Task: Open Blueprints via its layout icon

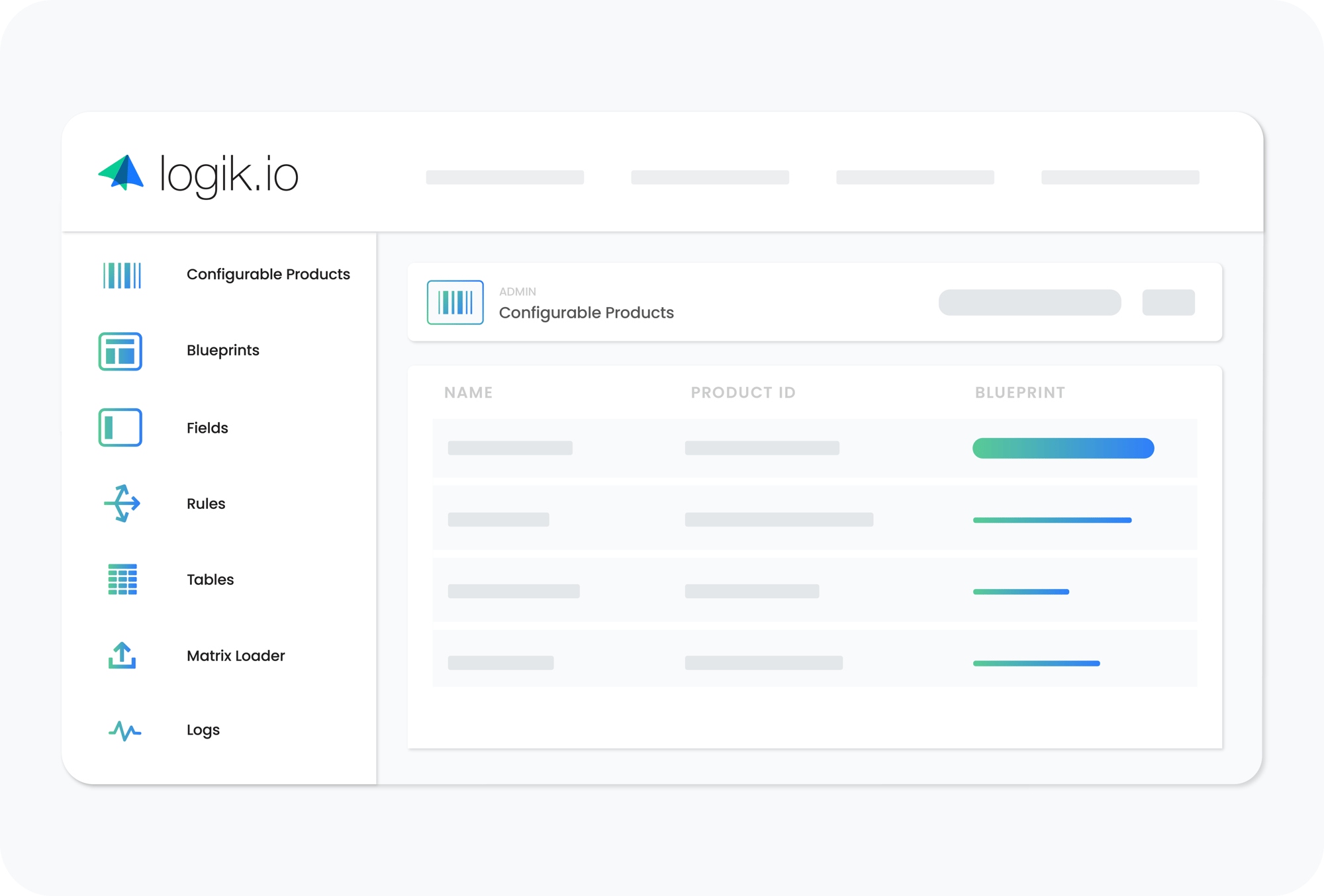Action: 120,351
